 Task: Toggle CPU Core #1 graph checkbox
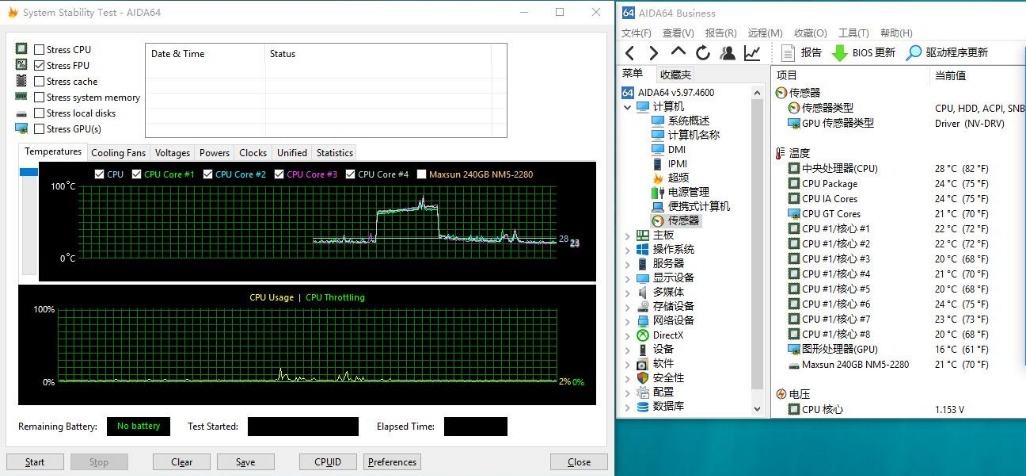click(x=137, y=174)
